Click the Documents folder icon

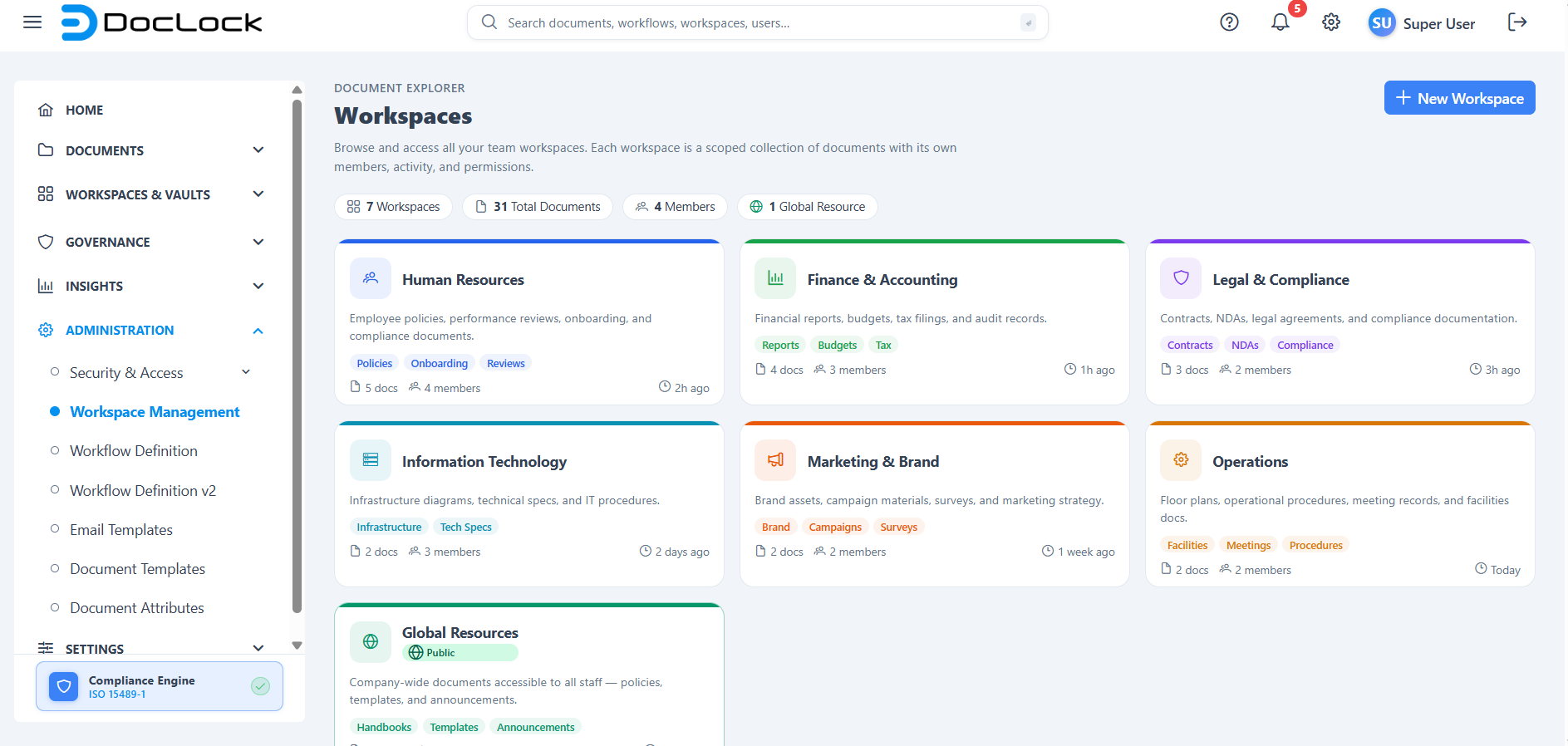(46, 150)
